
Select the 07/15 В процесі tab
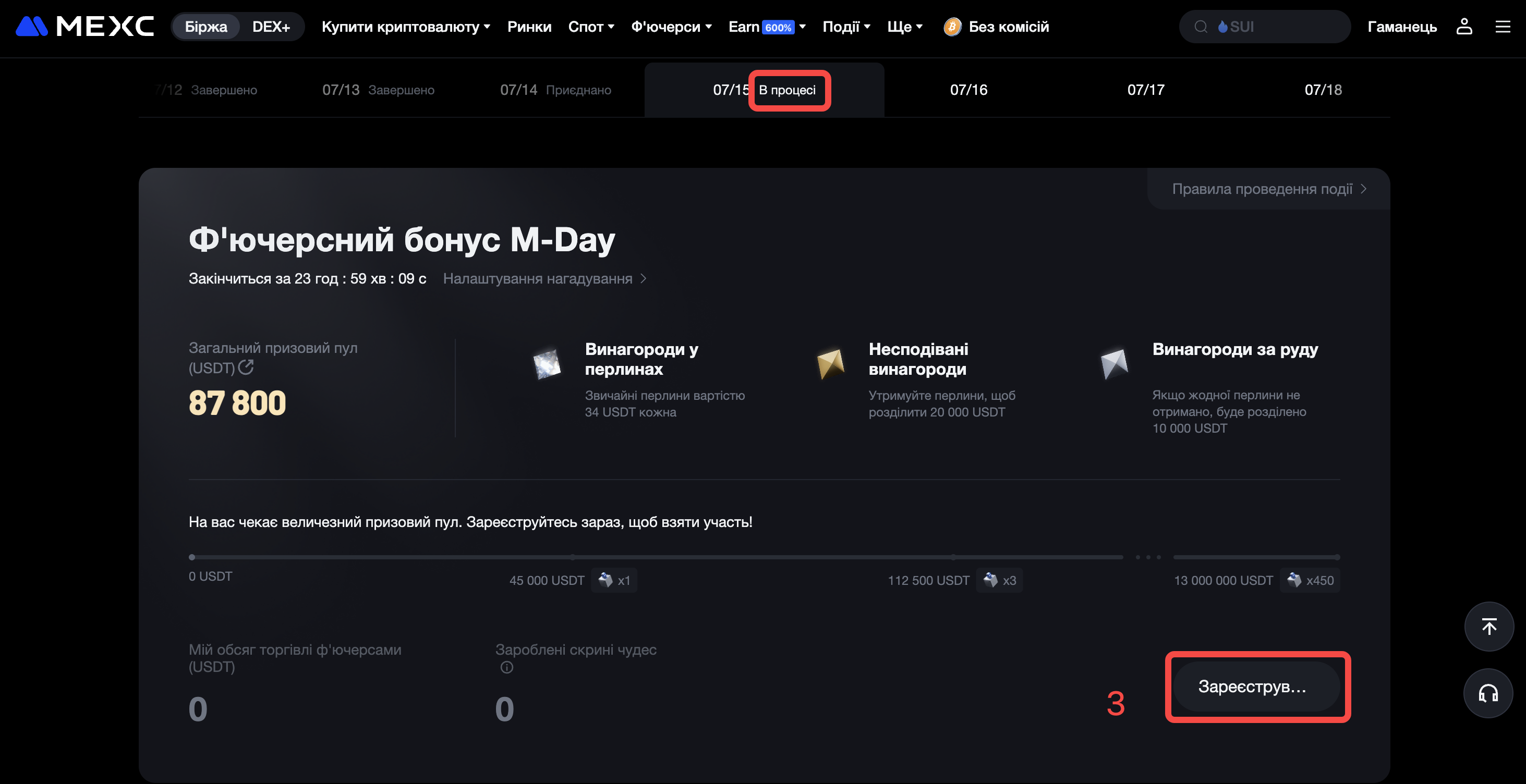pos(764,90)
